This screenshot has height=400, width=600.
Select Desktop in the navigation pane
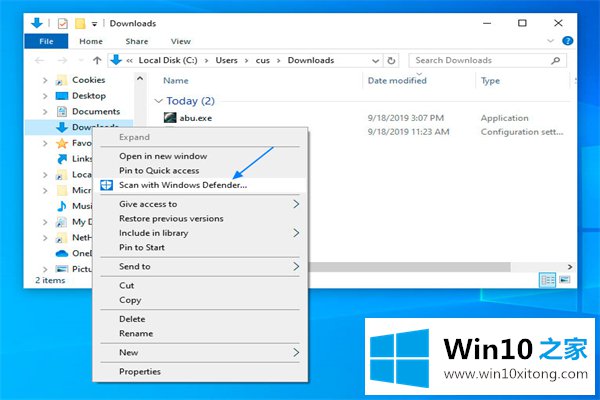click(x=89, y=96)
